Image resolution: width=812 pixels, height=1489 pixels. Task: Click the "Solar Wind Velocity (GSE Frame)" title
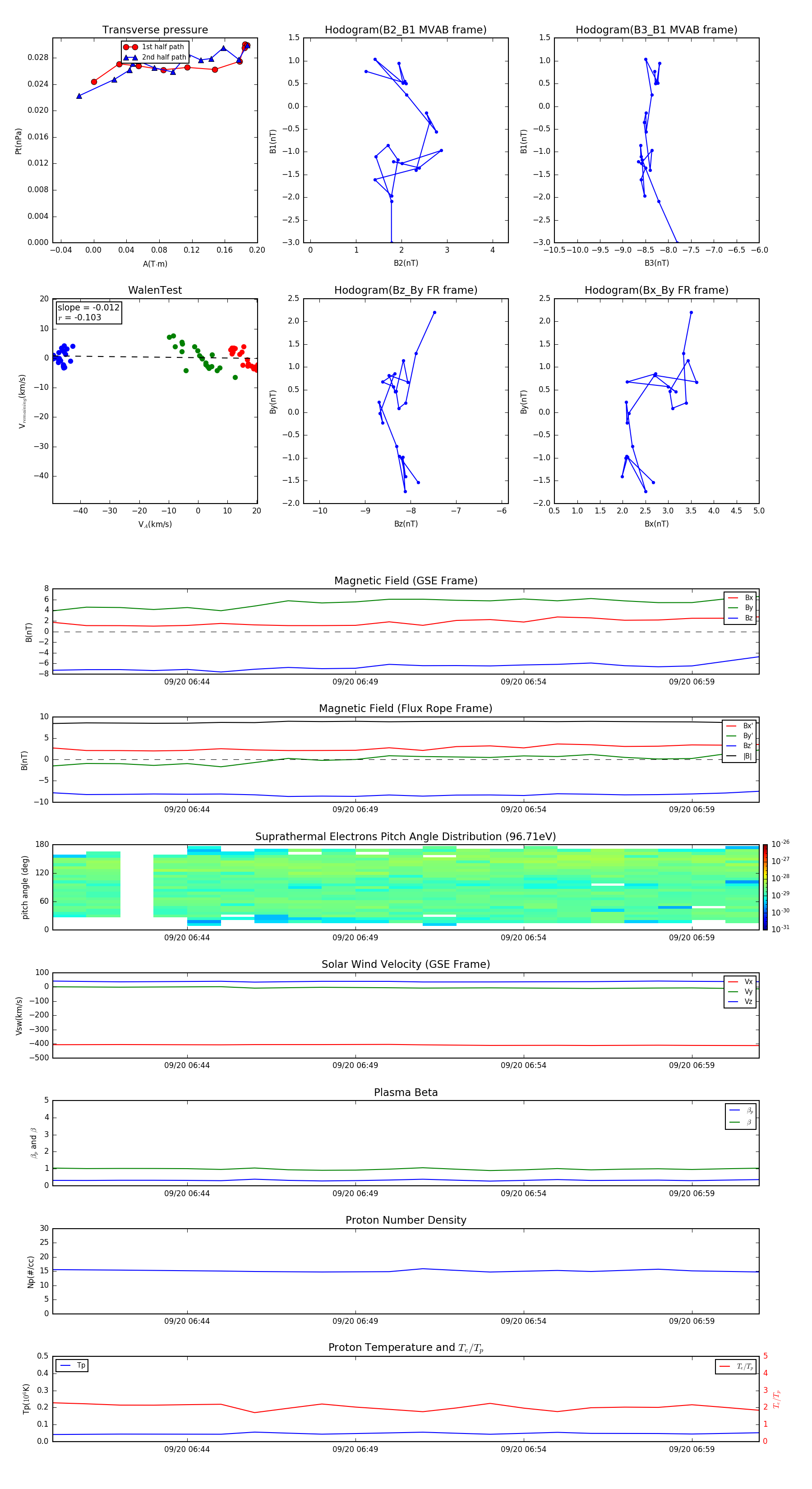point(406,965)
